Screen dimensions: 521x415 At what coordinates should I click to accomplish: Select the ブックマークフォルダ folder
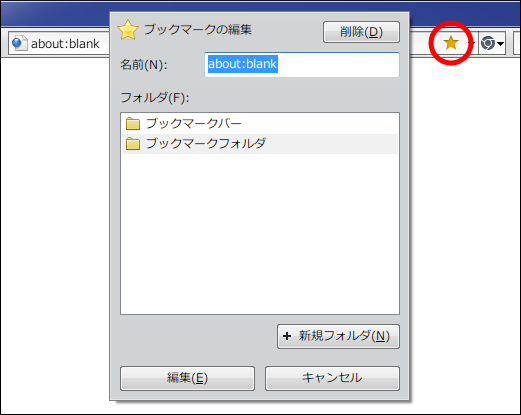[x=260, y=144]
